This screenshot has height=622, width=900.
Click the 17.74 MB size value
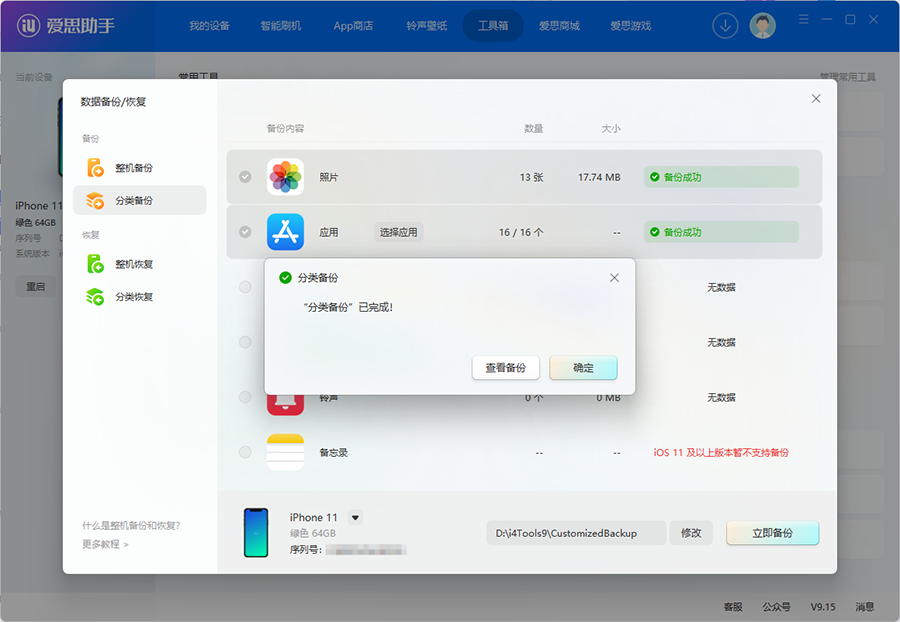(x=599, y=177)
